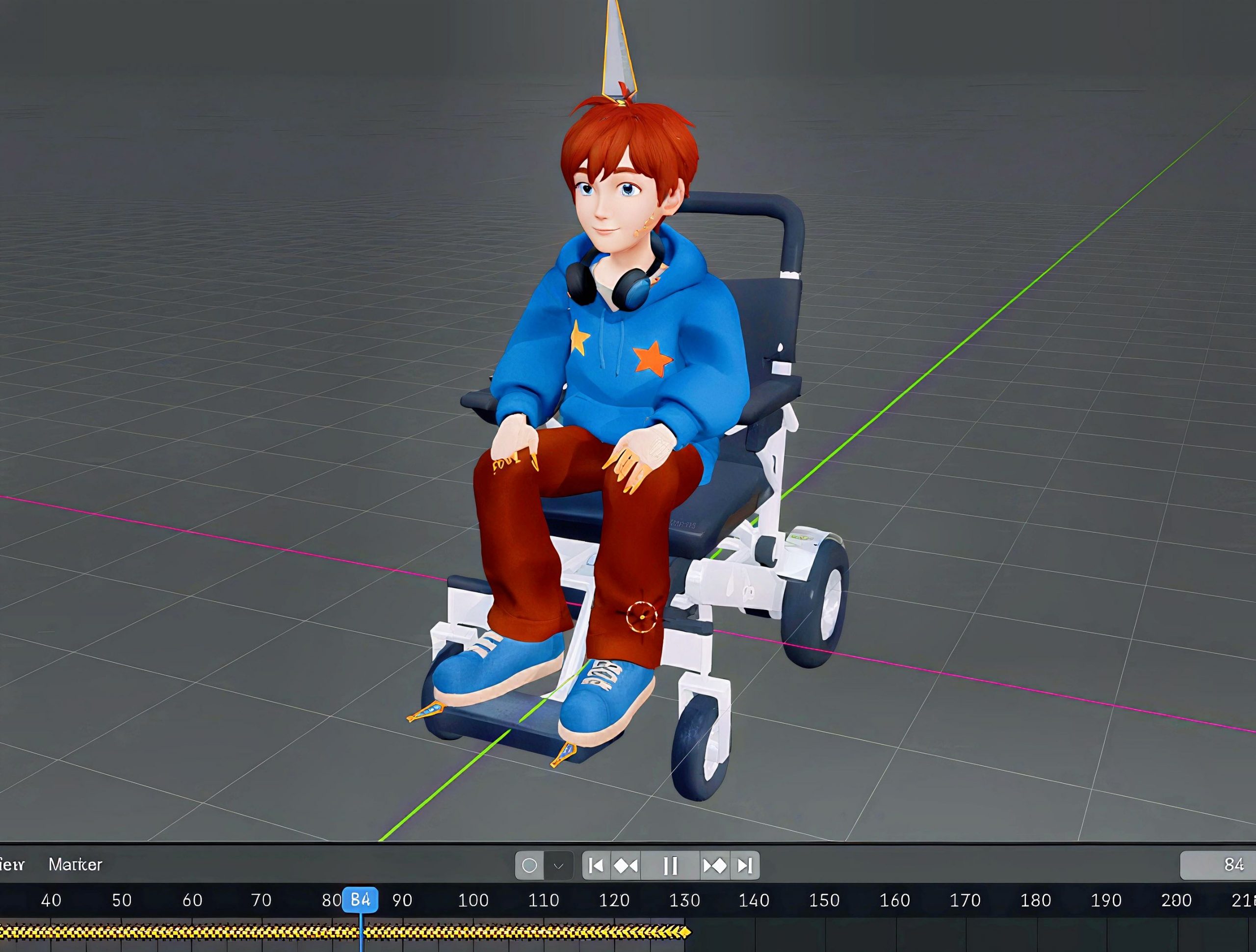Jump to the next keyframe
Image resolution: width=1256 pixels, height=952 pixels.
click(x=714, y=866)
